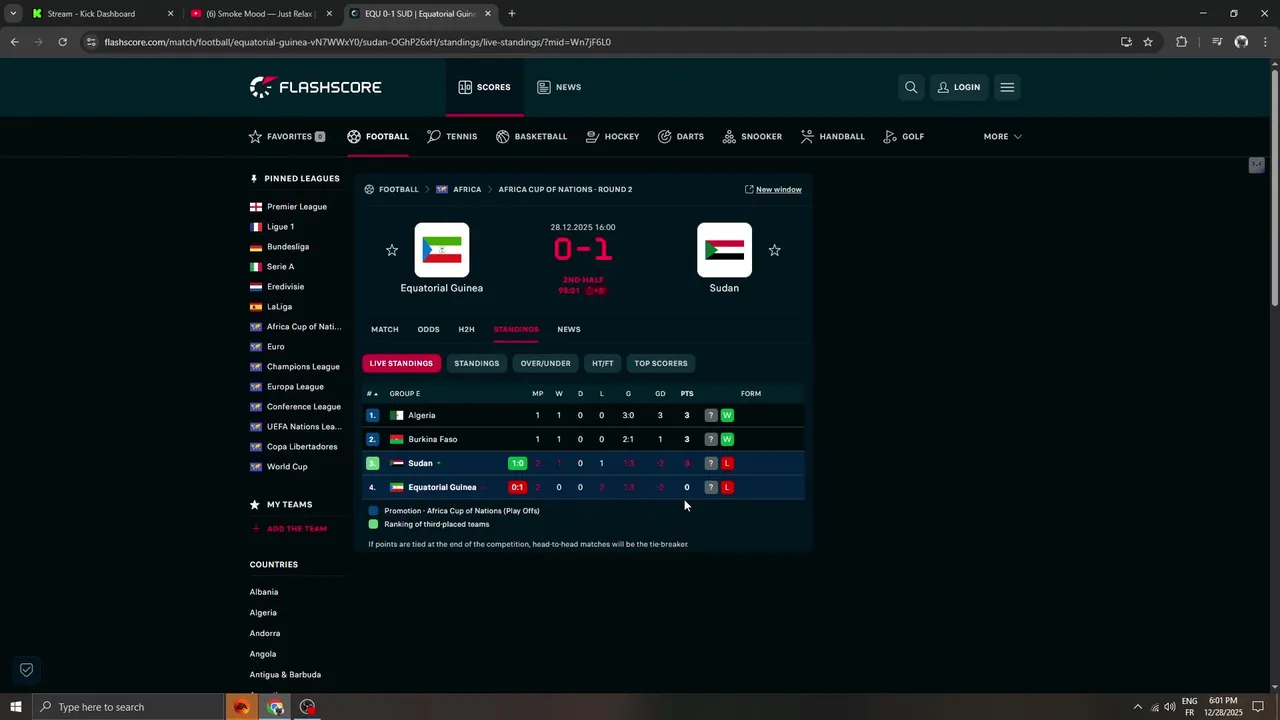
Task: Select the HT/FT filter
Action: (602, 363)
